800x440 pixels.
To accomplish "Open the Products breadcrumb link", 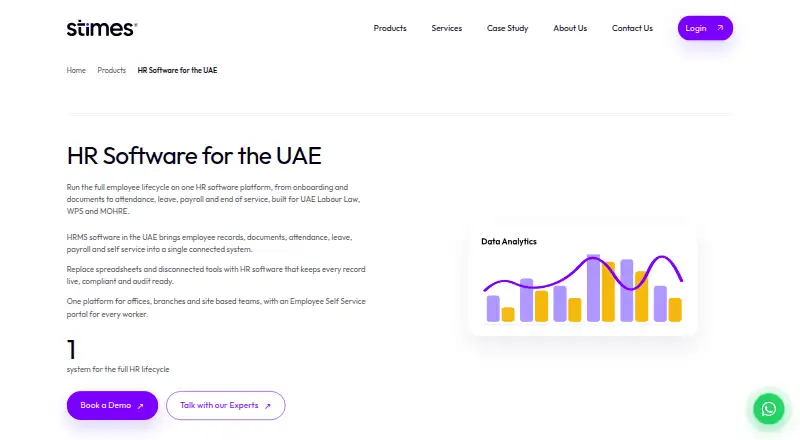I will [x=111, y=70].
